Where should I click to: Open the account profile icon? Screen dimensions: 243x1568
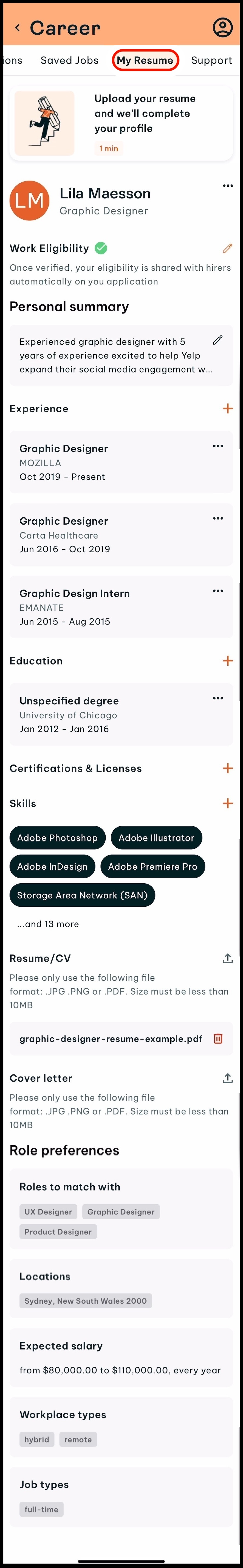click(222, 27)
